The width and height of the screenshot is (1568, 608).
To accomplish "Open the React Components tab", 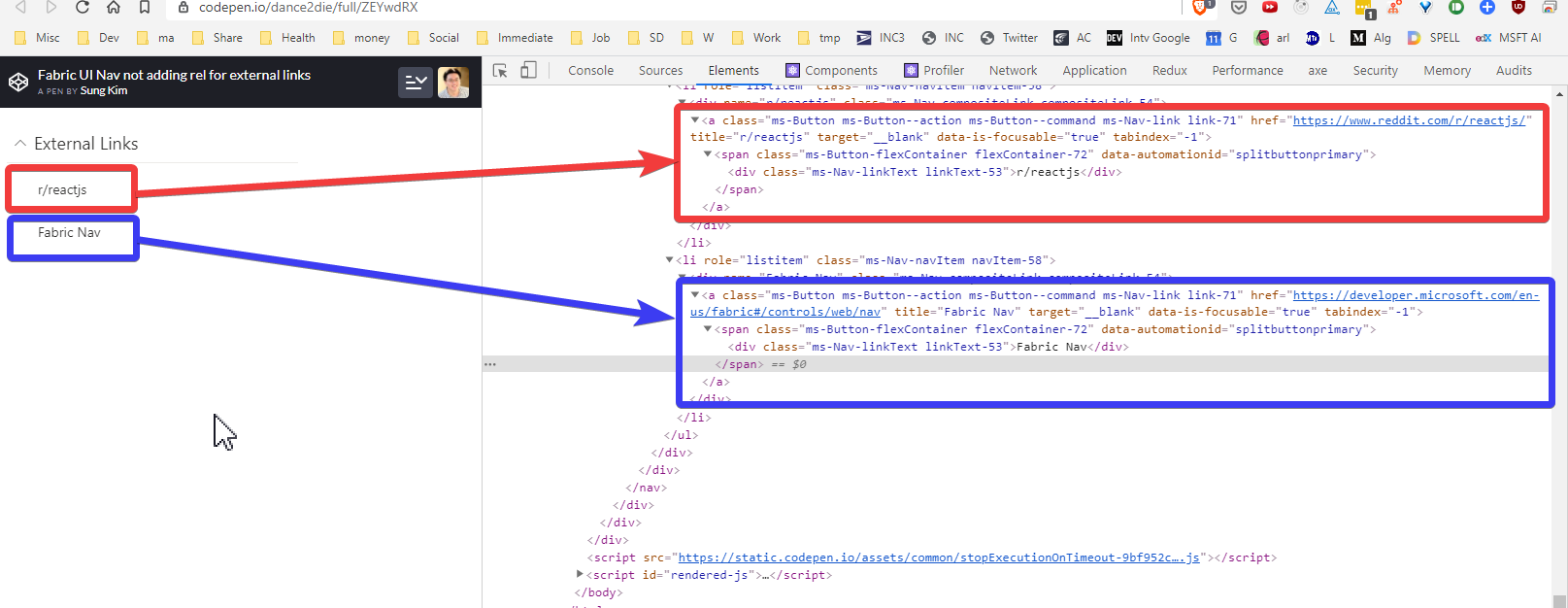I will (831, 70).
